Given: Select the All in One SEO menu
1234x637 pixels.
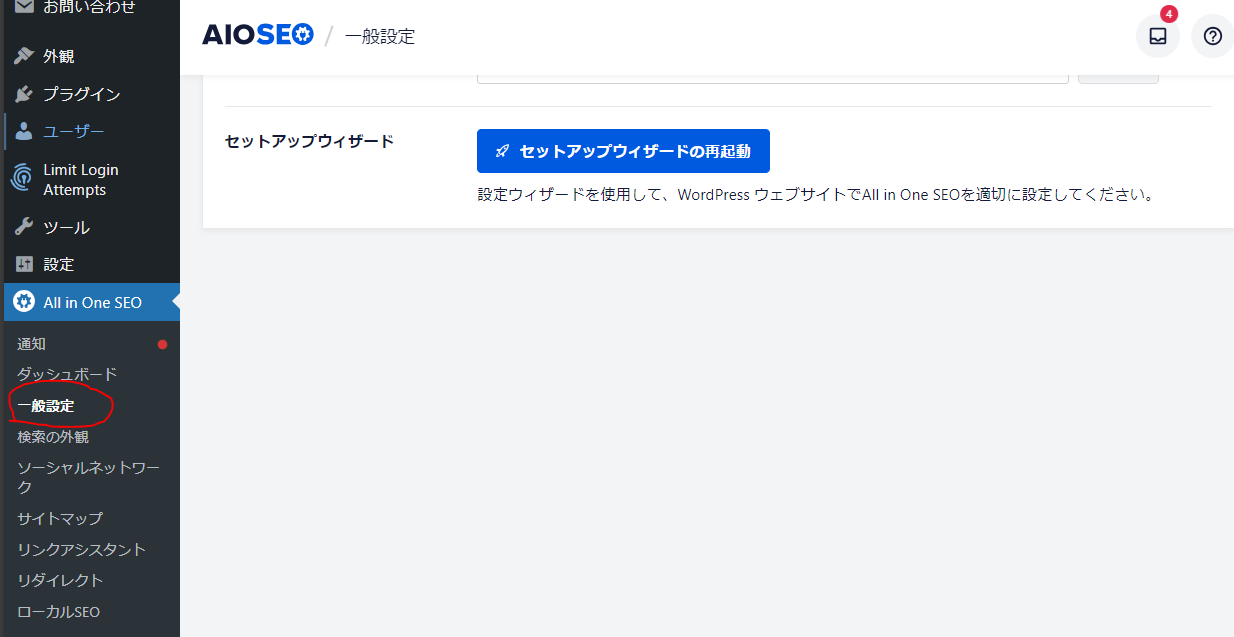Looking at the screenshot, I should point(90,302).
